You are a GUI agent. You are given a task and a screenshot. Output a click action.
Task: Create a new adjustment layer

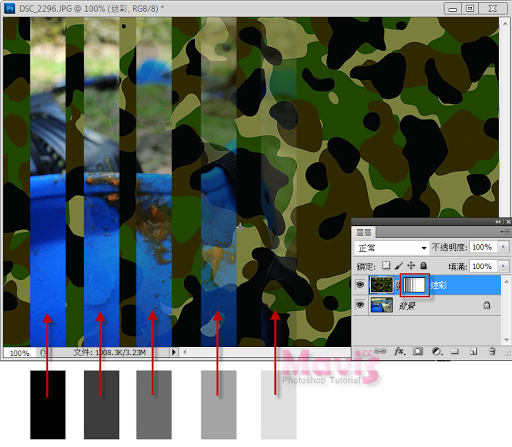436,351
